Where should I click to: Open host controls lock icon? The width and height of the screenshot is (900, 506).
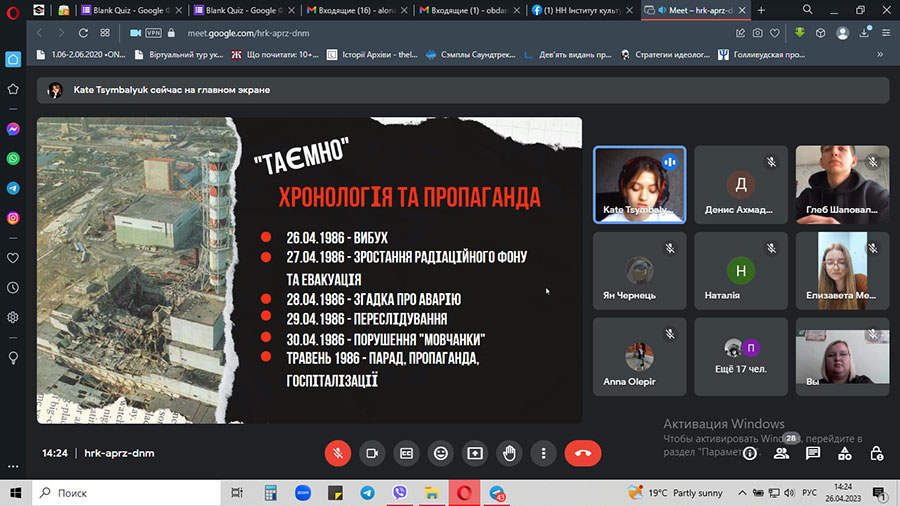[x=876, y=454]
